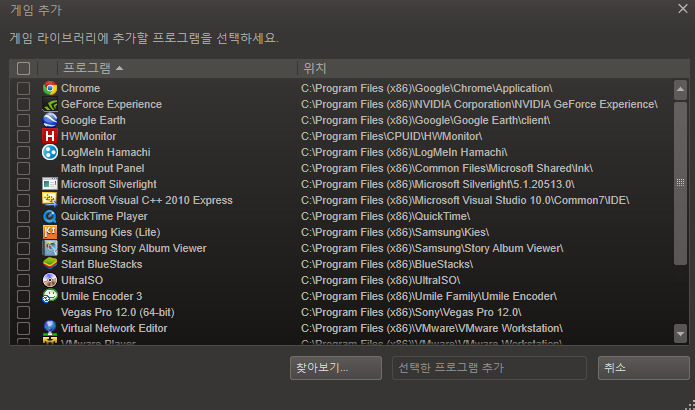Click the Microsoft Visual C++ 2010 Express icon
Image resolution: width=695 pixels, height=410 pixels.
(50, 200)
